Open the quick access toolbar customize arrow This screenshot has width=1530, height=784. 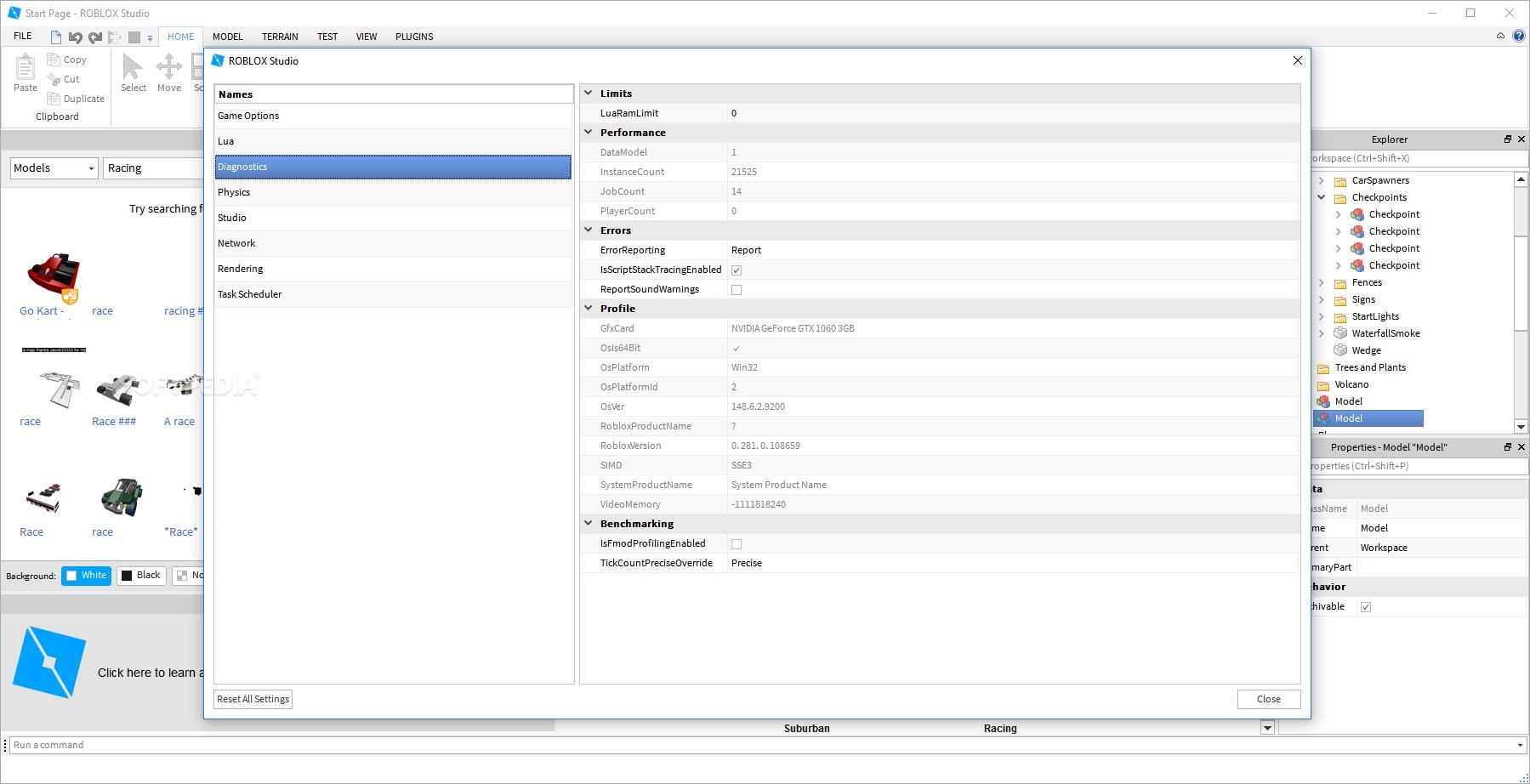coord(150,37)
